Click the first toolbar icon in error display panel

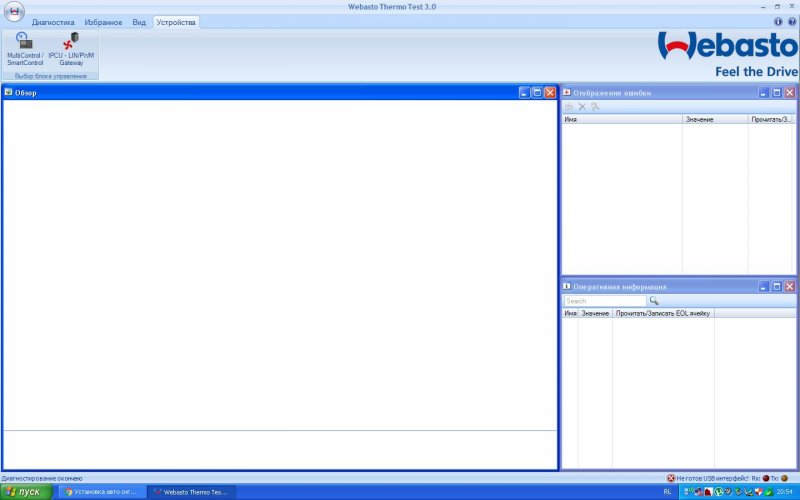click(568, 107)
